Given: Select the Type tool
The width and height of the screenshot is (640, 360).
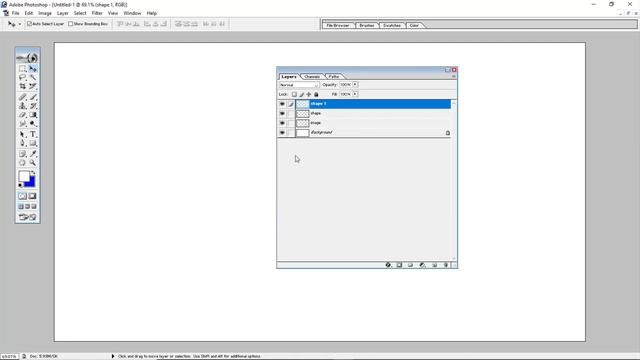Looking at the screenshot, I should (33, 134).
